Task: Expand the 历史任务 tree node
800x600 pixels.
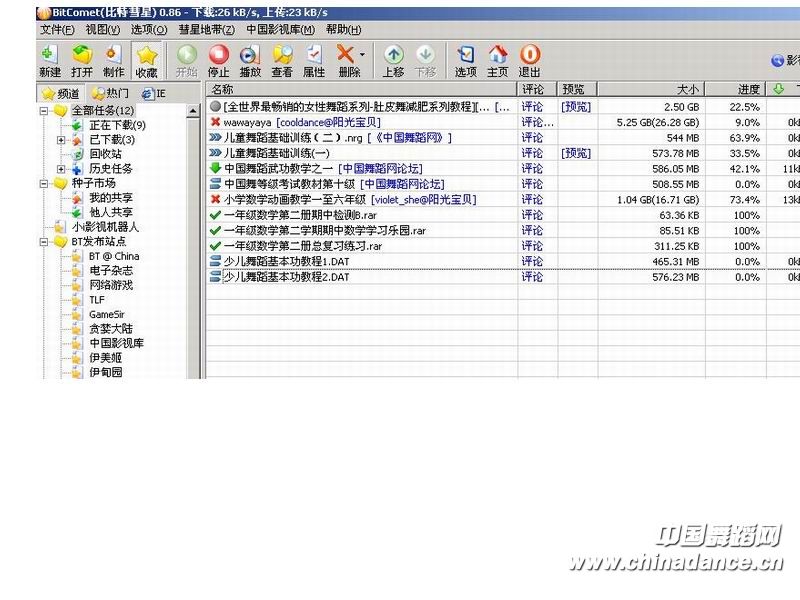Action: click(61, 169)
